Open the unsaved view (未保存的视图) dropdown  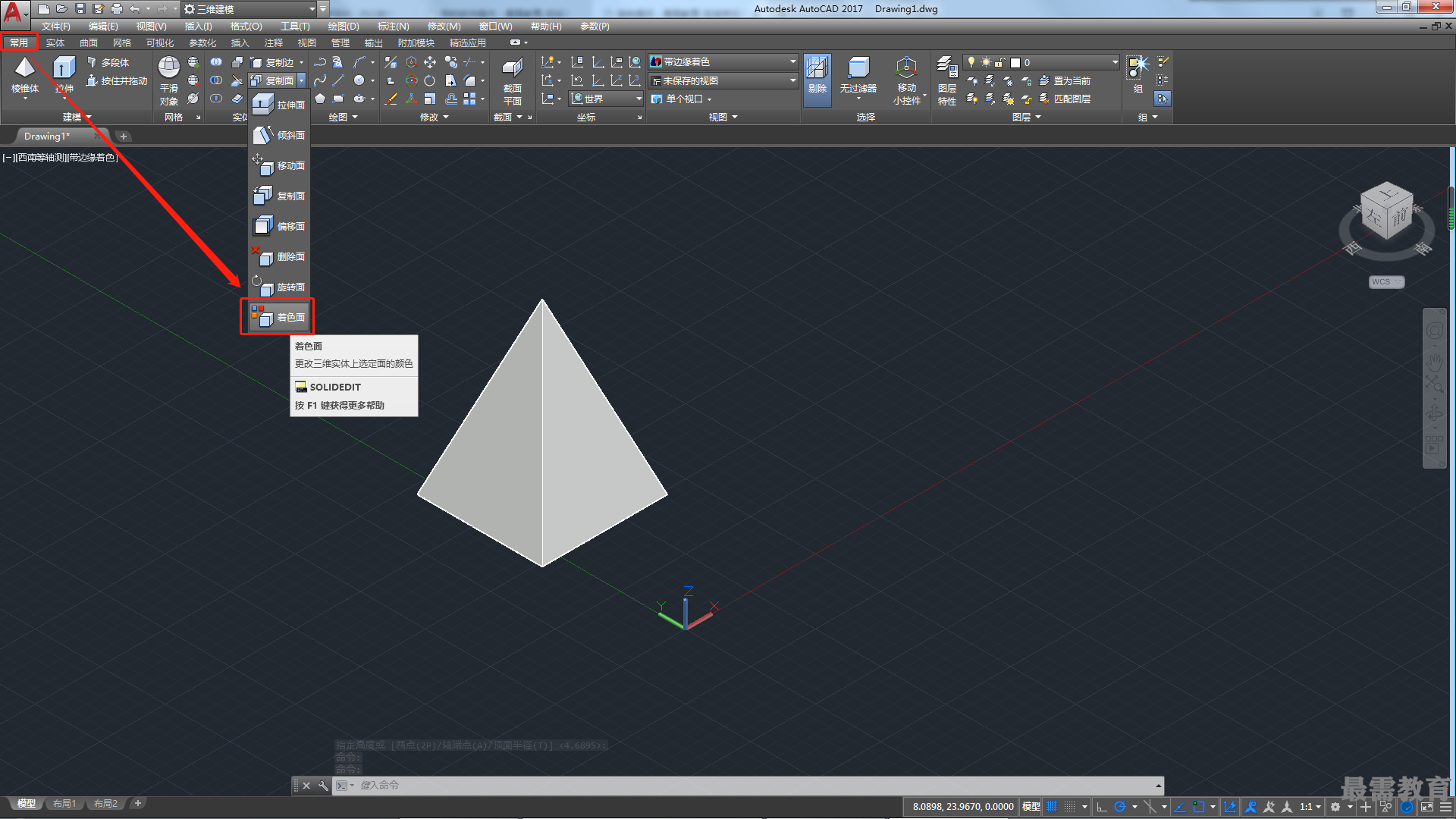[x=723, y=80]
